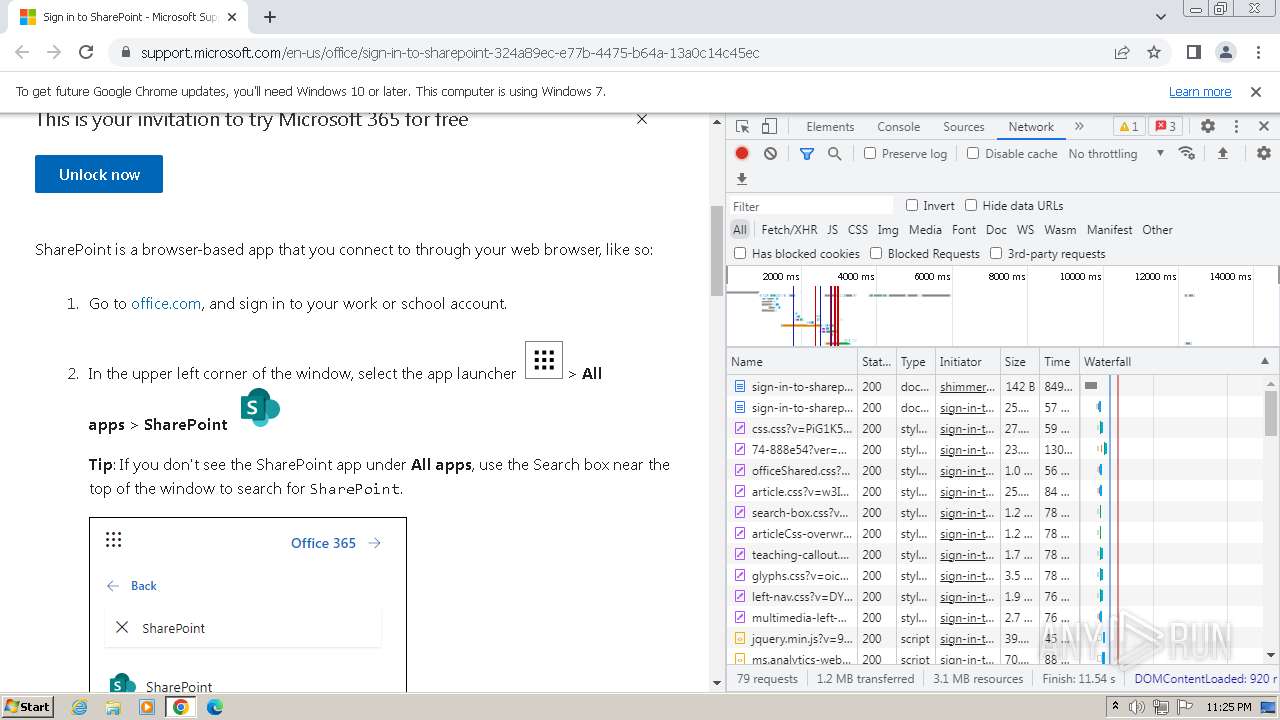Screen dimensions: 1280x720
Task: Check 3rd-party requests option
Action: click(996, 253)
